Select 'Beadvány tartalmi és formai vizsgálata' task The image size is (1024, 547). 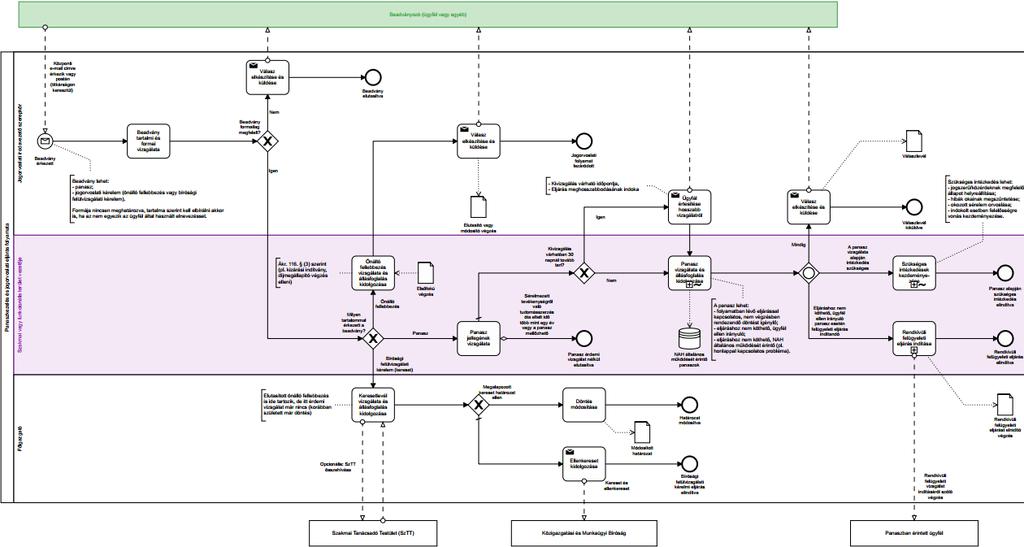148,141
